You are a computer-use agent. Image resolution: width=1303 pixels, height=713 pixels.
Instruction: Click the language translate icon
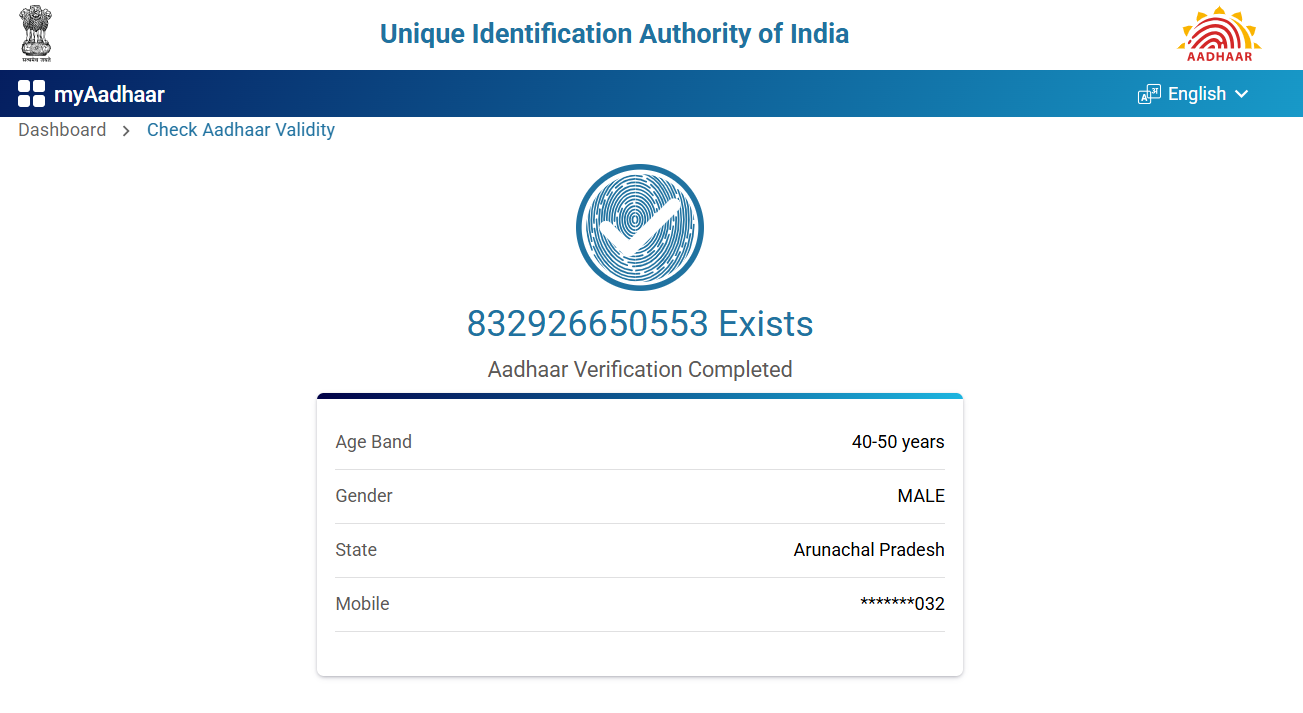click(x=1149, y=94)
